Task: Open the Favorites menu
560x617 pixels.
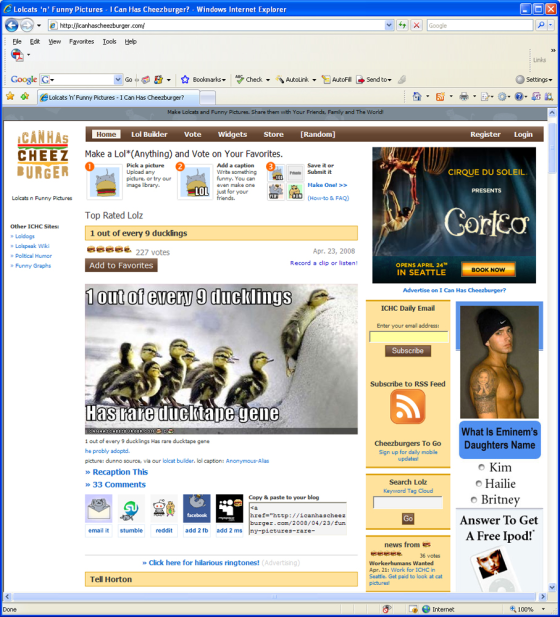Action: (x=81, y=42)
